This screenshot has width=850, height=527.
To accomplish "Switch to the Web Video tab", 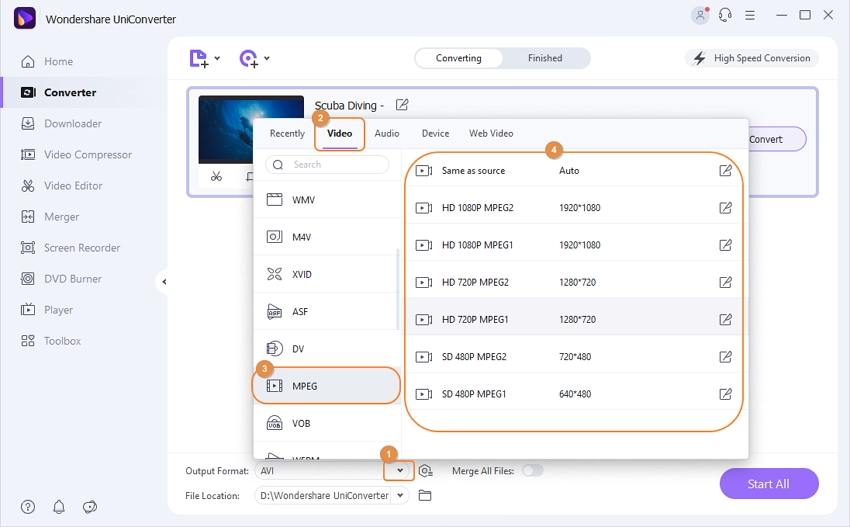I will [x=491, y=133].
